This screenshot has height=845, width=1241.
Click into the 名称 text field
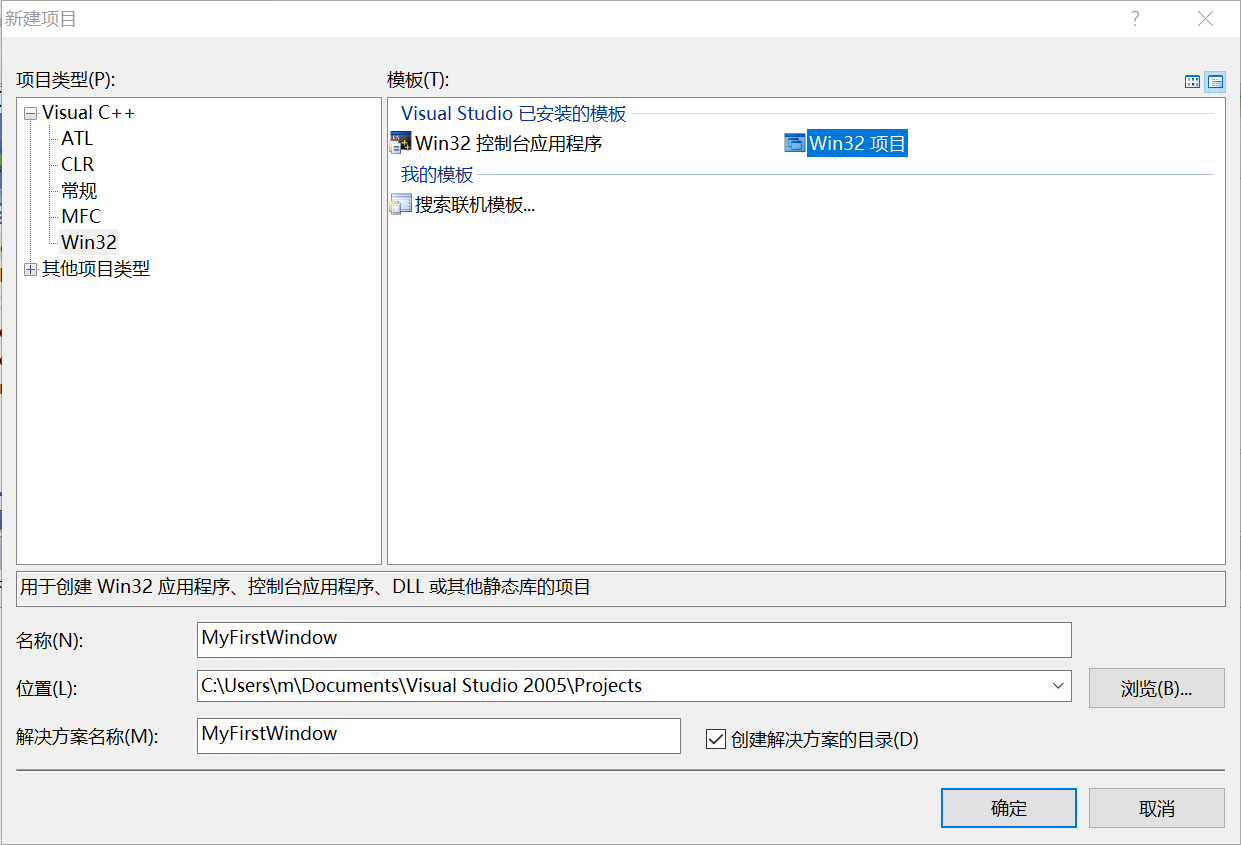pos(634,639)
